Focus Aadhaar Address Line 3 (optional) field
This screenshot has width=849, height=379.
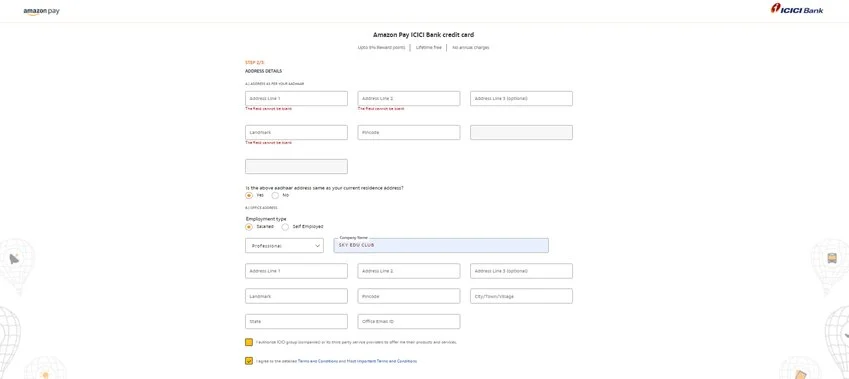click(x=521, y=99)
